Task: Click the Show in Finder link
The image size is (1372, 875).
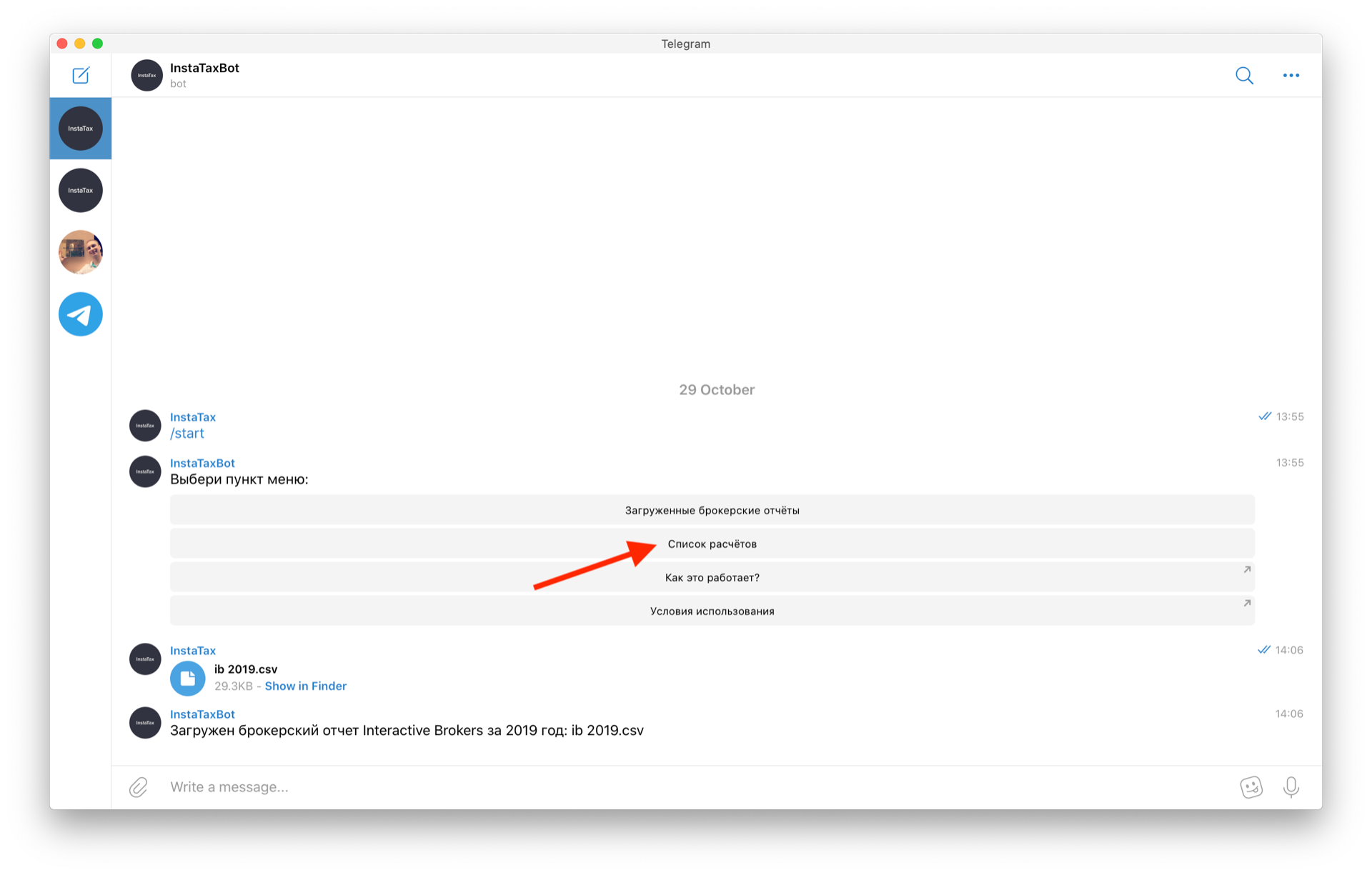Action: [x=305, y=686]
